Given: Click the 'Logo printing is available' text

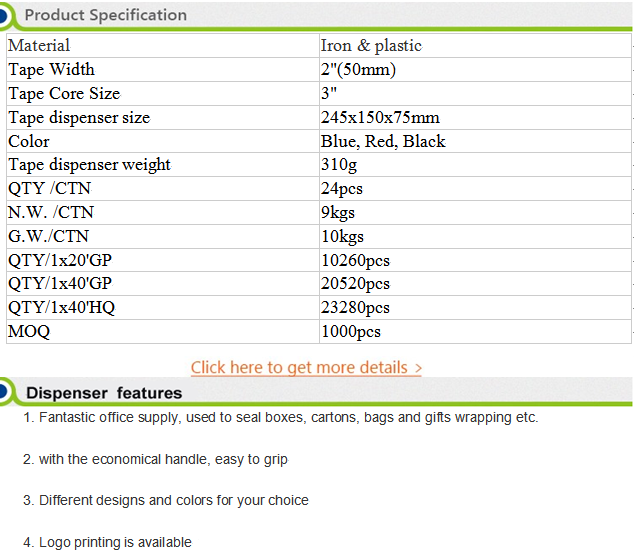Looking at the screenshot, I should 107,542.
